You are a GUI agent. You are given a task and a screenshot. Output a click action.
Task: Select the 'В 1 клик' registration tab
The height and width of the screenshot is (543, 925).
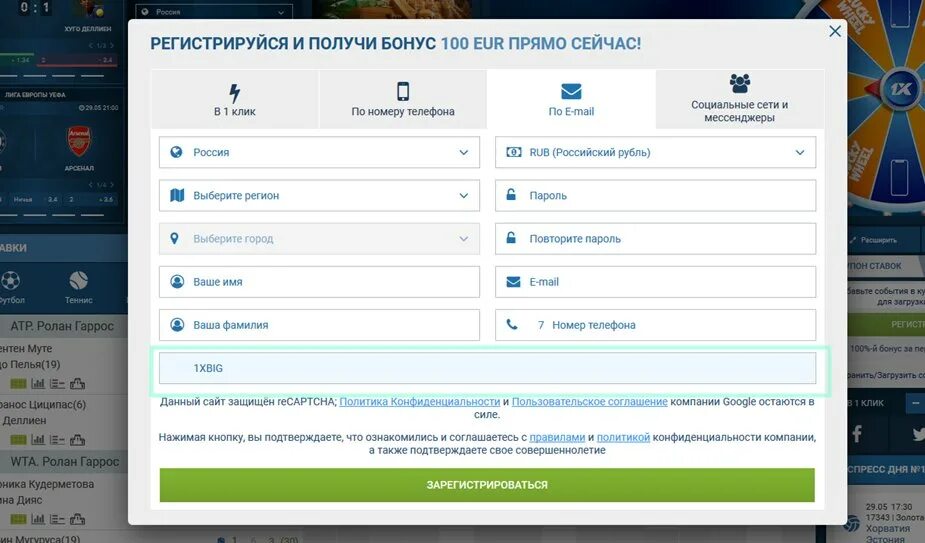235,99
